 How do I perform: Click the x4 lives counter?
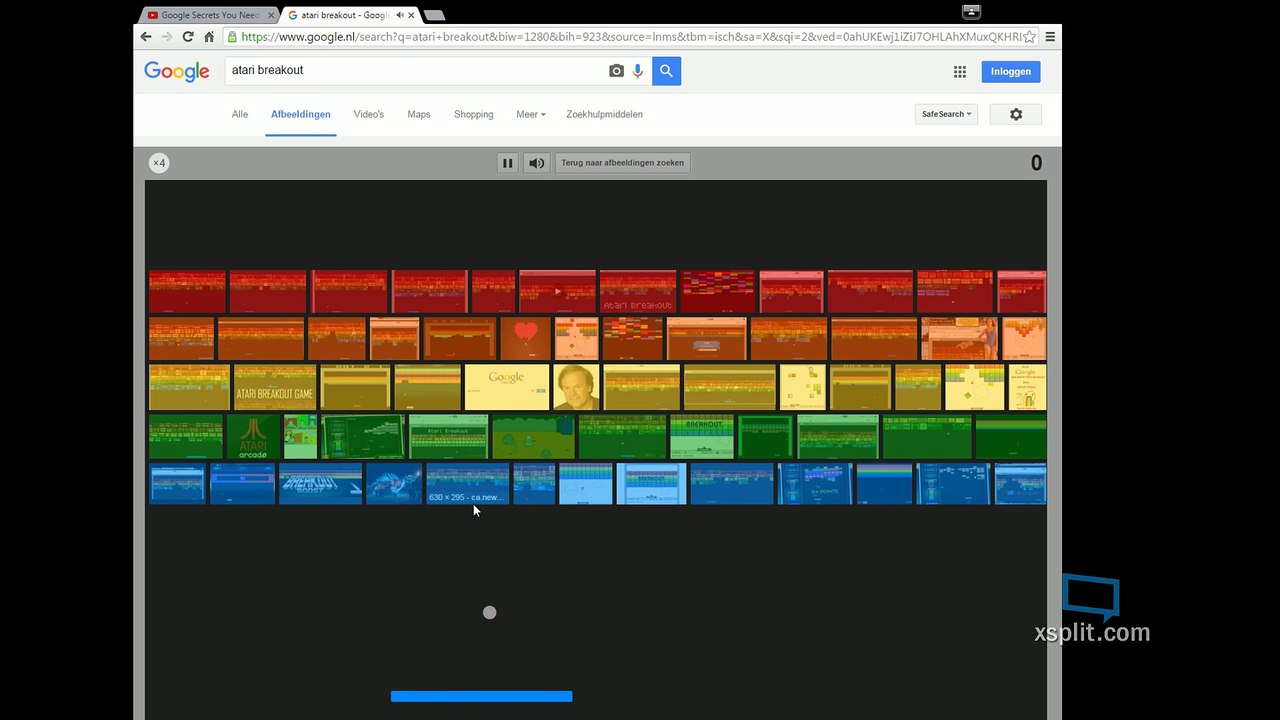click(x=159, y=163)
